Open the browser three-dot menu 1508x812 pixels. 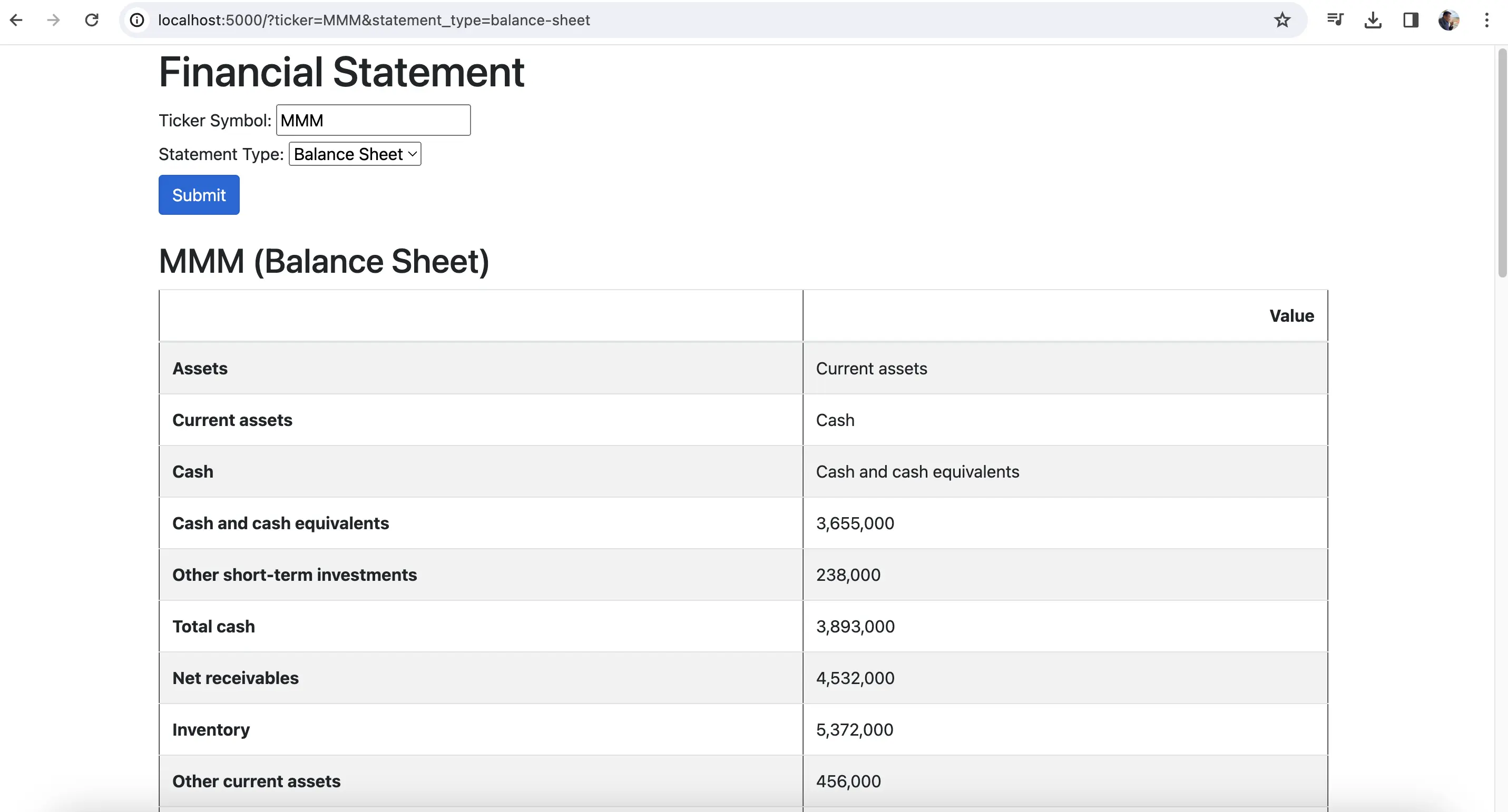pyautogui.click(x=1487, y=20)
